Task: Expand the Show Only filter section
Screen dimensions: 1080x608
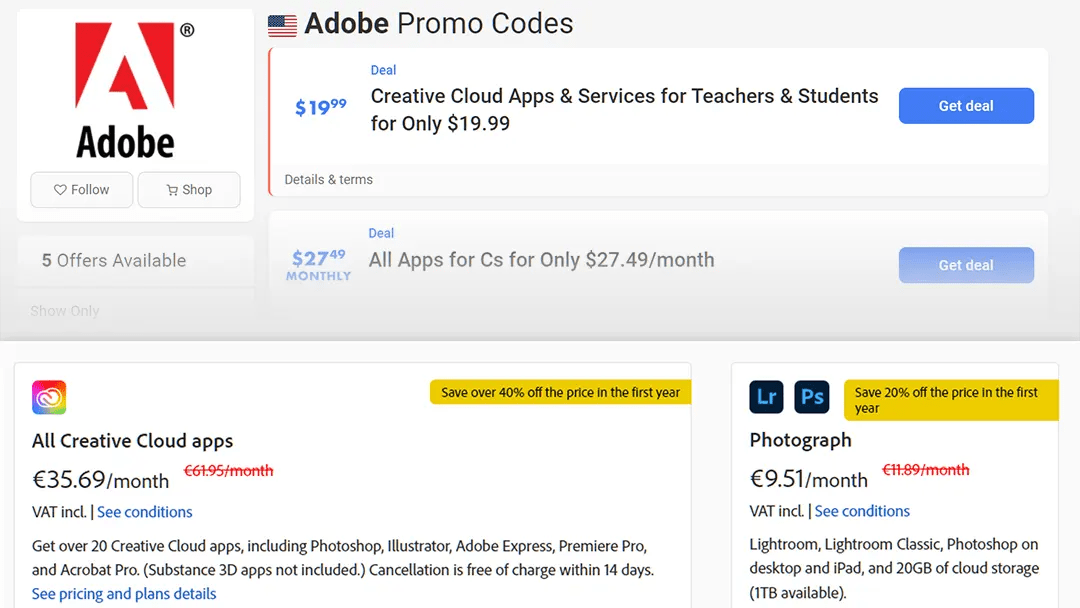Action: tap(65, 311)
